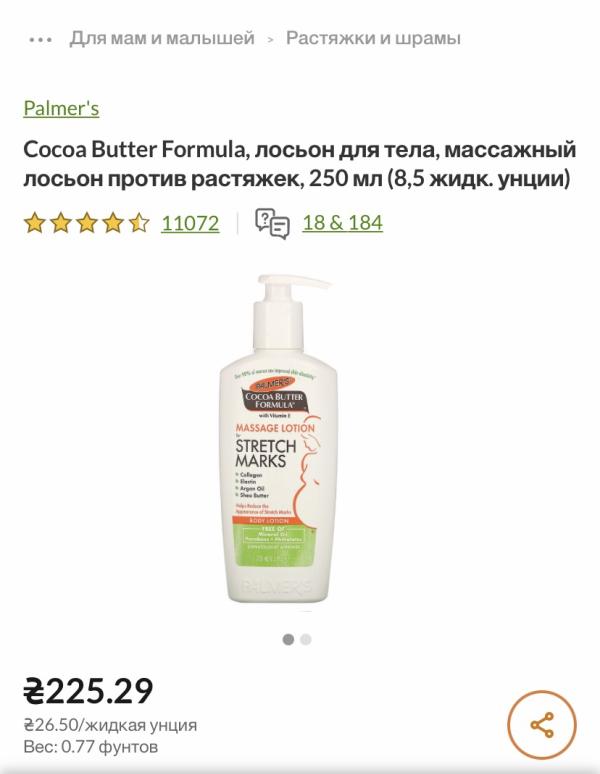Viewport: 600px width, 774px height.
Task: Select the first image carousel dot
Action: coord(288,640)
